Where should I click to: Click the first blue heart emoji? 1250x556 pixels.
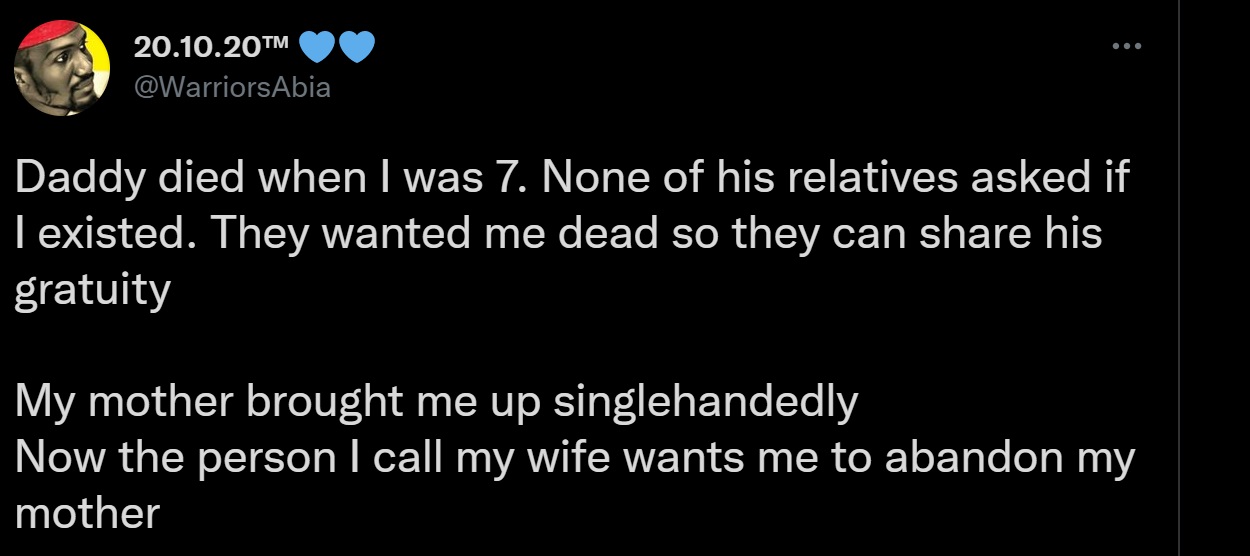pos(319,49)
